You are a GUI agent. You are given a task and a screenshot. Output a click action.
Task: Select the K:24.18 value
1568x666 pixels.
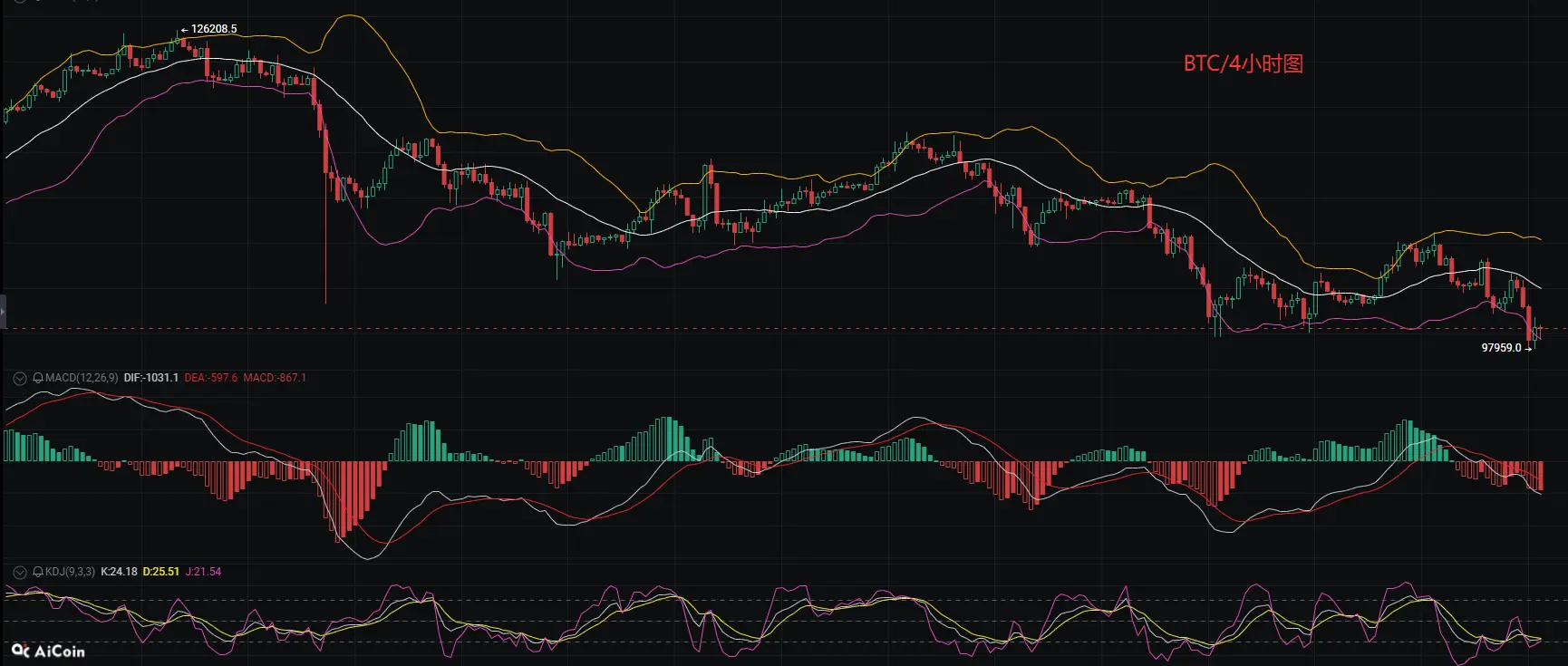point(119,572)
